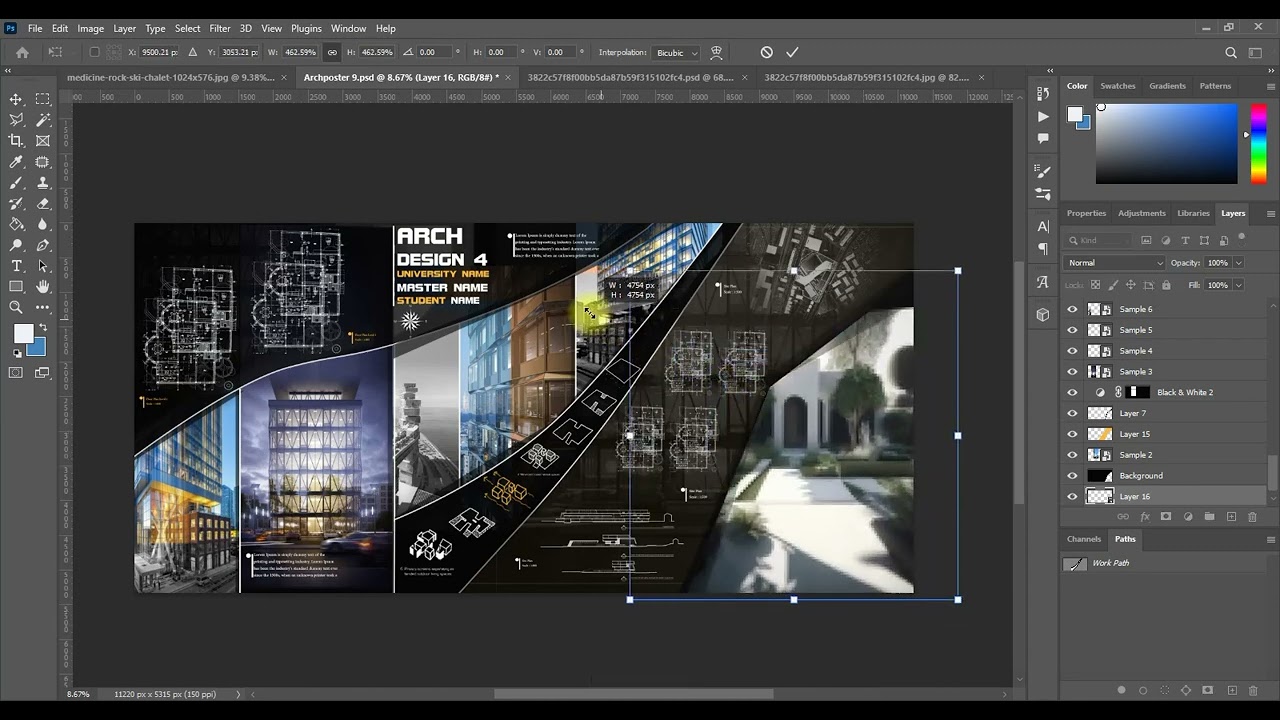Hide the Background layer
The width and height of the screenshot is (1280, 720).
[x=1072, y=476]
